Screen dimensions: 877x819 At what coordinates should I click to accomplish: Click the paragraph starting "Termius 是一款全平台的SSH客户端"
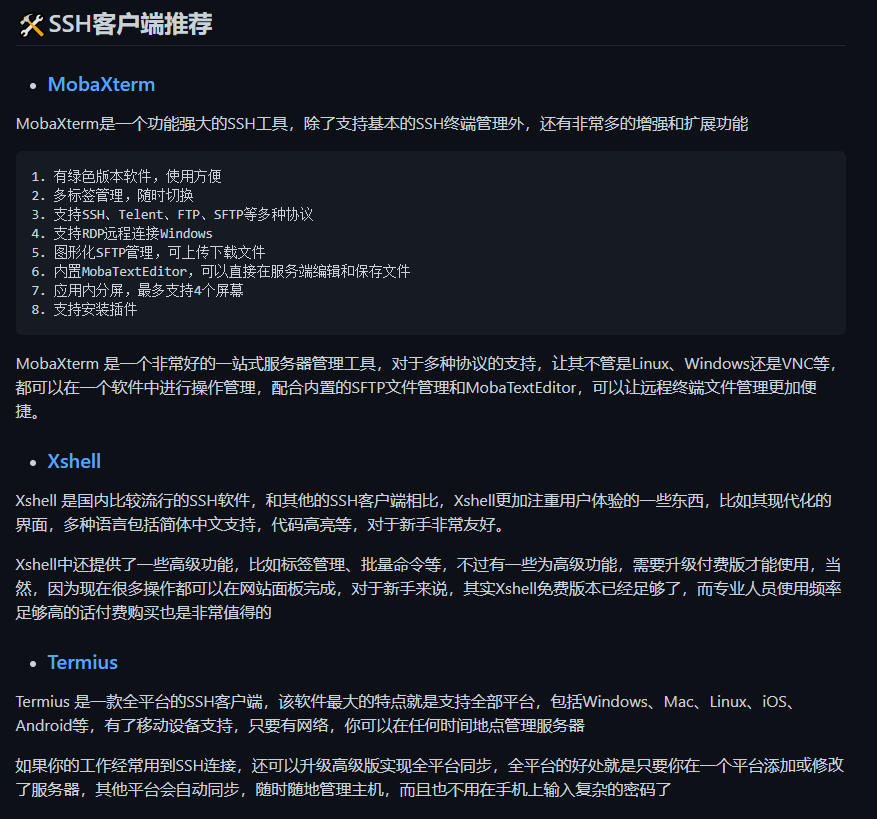tap(406, 713)
